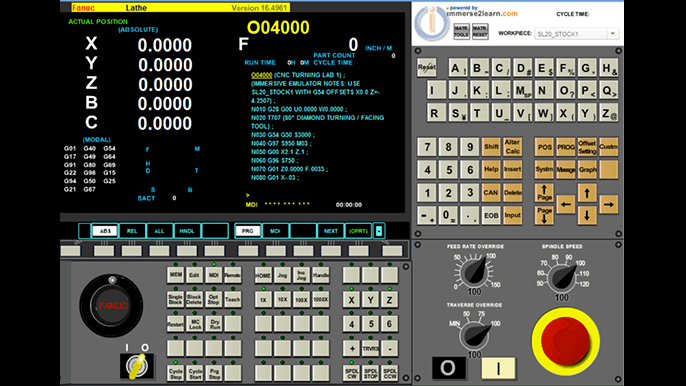Open the Graph function key
This screenshot has height=386, width=686.
[x=587, y=170]
